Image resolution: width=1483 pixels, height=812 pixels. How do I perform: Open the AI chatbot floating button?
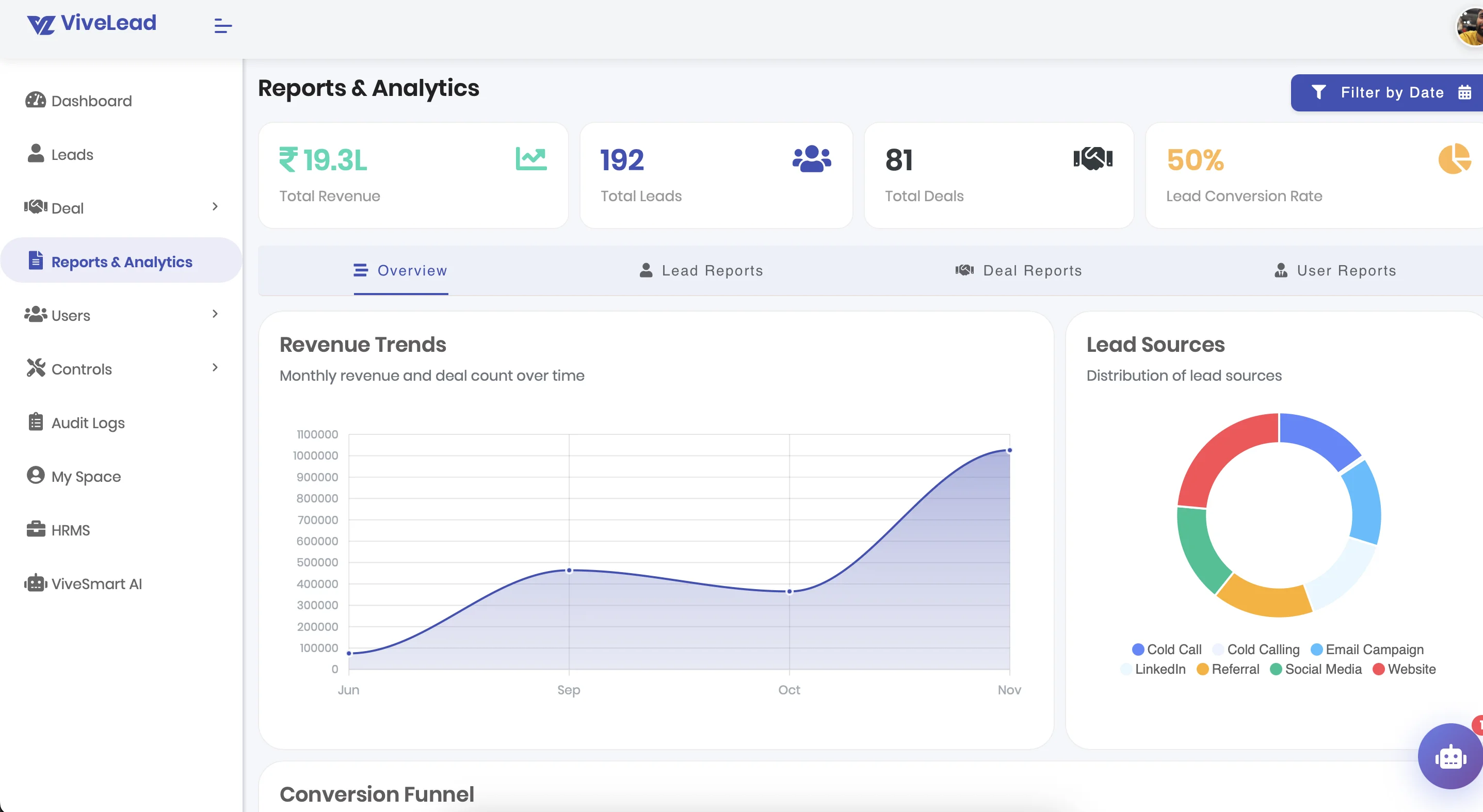pos(1449,756)
